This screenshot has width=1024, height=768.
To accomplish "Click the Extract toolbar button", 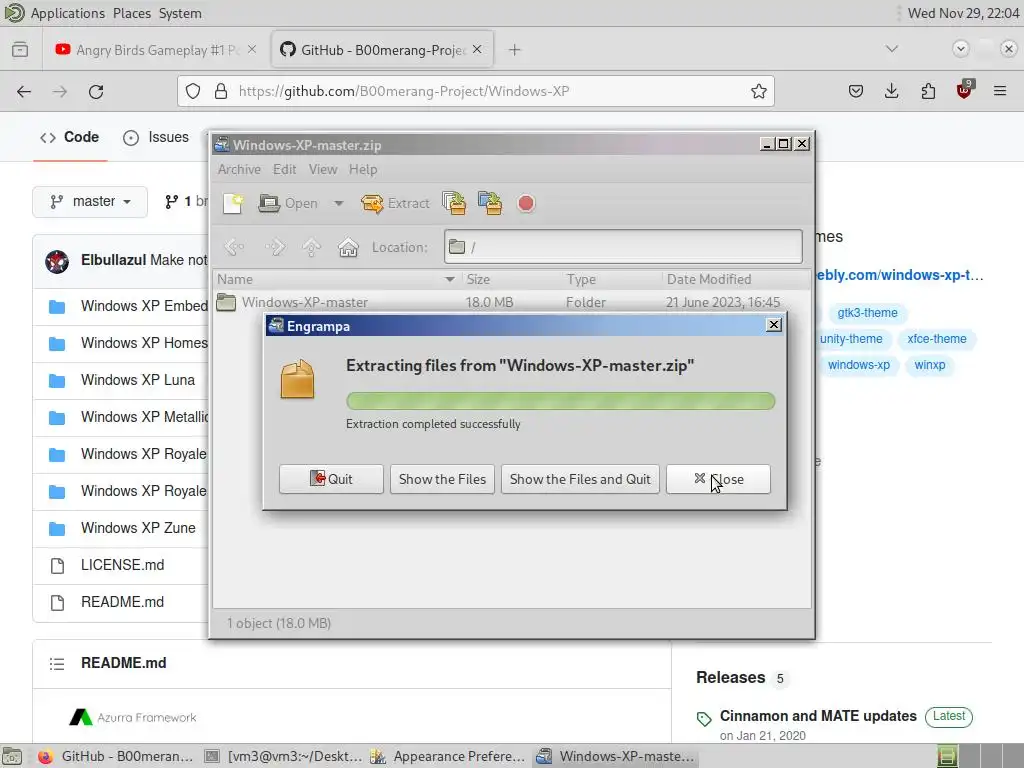I will point(395,204).
